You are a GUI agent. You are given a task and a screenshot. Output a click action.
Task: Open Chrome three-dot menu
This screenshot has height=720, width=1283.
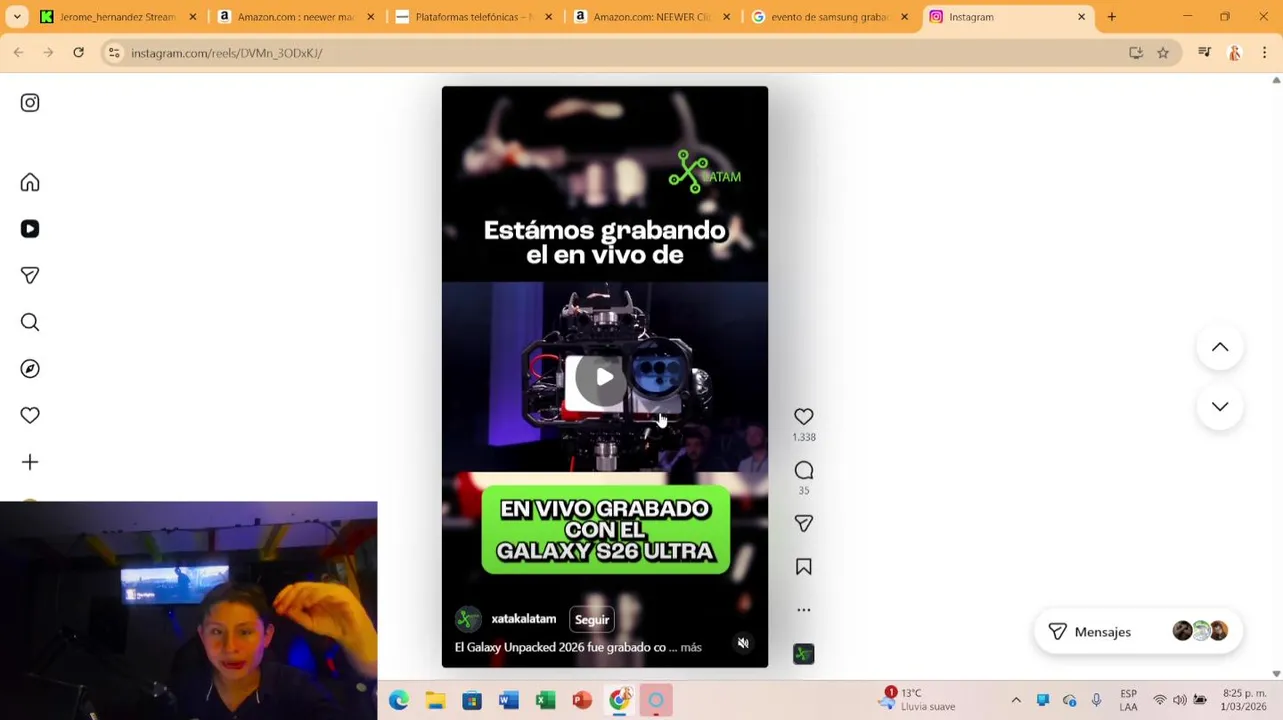pyautogui.click(x=1264, y=53)
